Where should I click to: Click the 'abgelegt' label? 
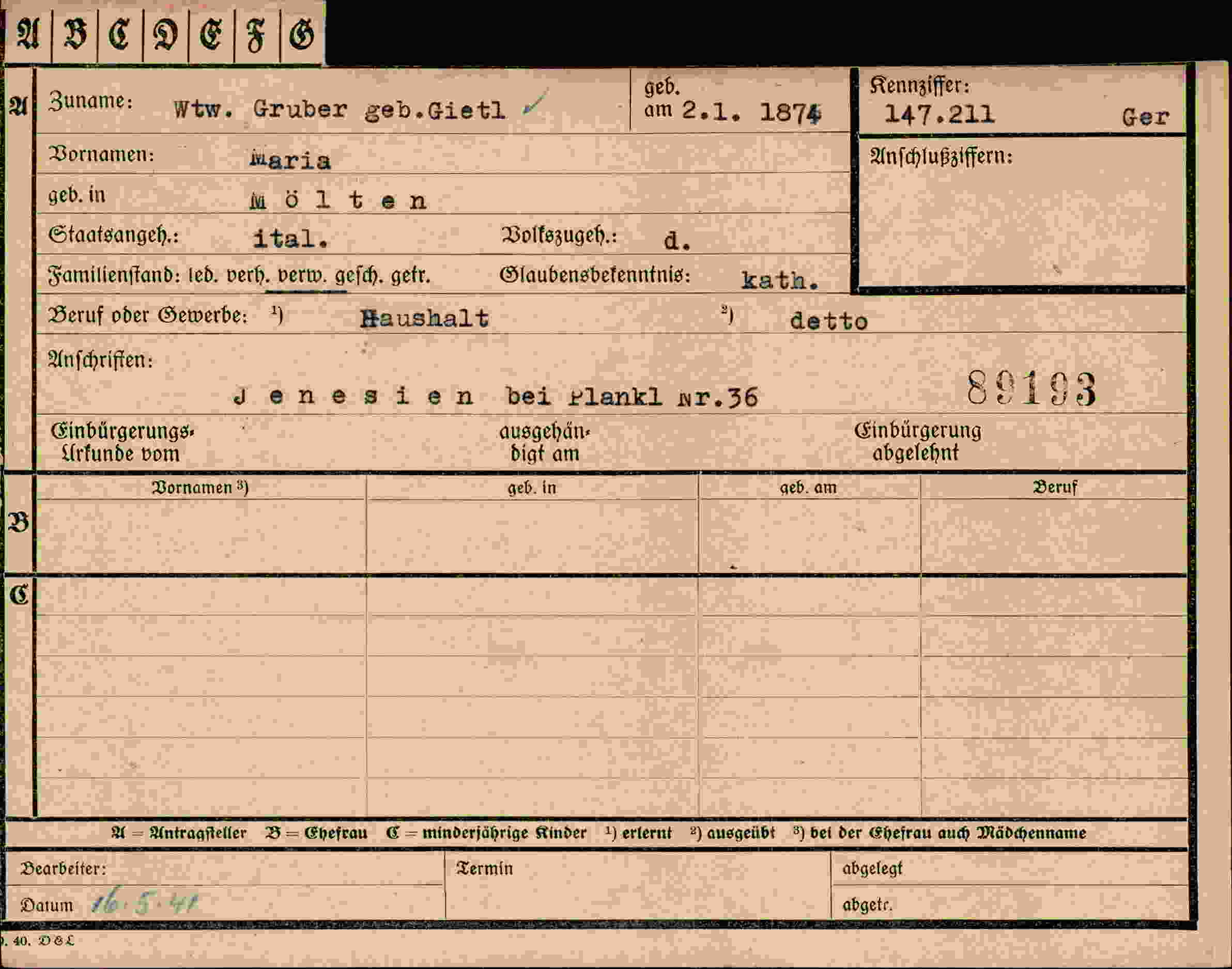point(872,869)
